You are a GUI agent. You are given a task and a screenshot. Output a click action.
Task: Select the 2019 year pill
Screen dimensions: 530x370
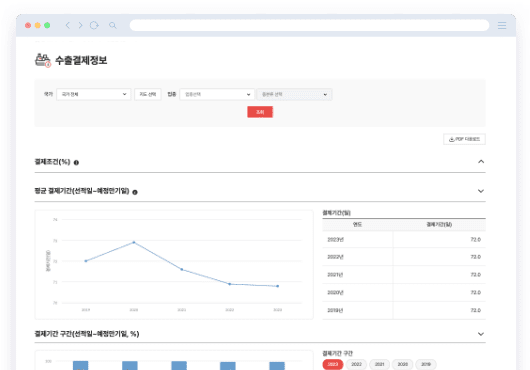426,364
